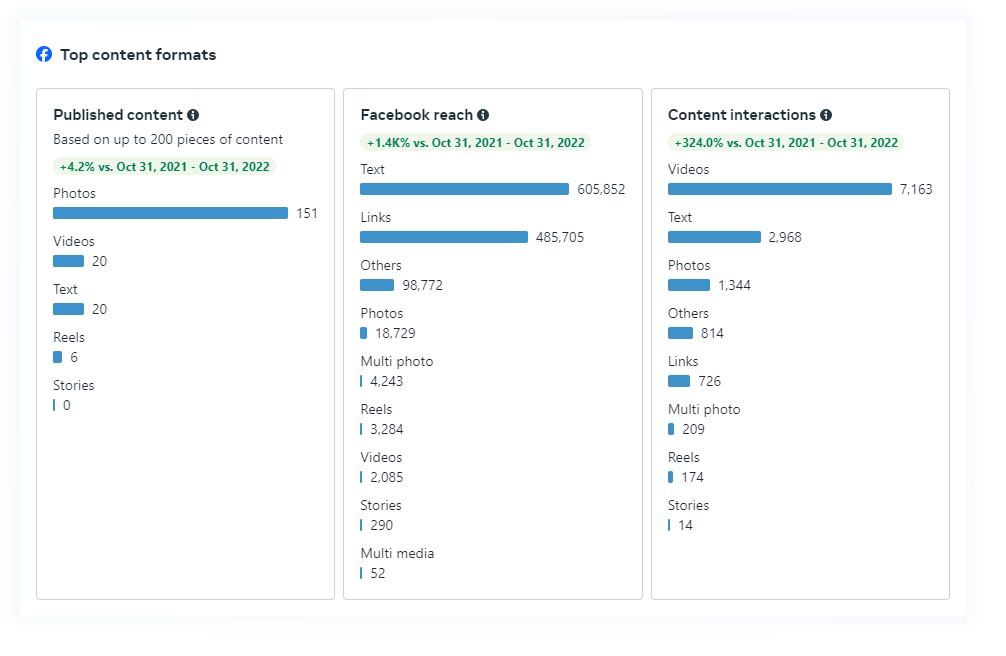Image resolution: width=1006 pixels, height=656 pixels.
Task: Click the Links reach bar showing 485,705
Action: click(x=443, y=237)
